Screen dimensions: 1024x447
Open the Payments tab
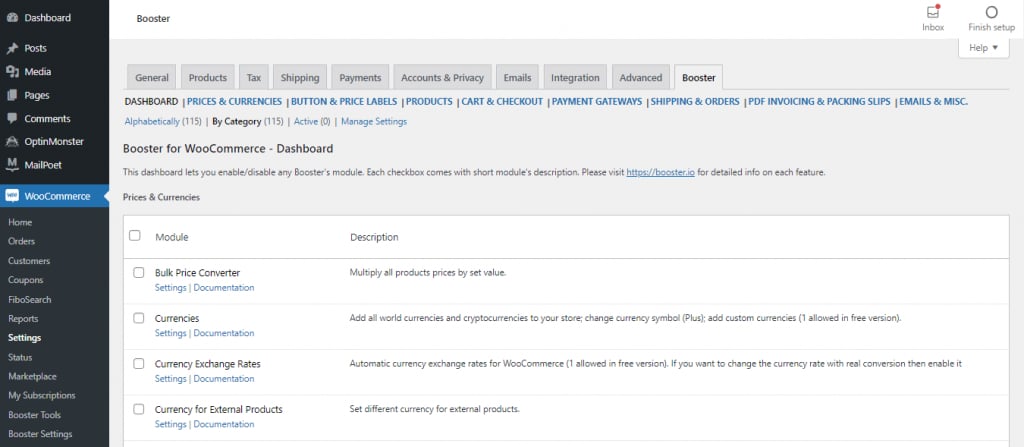(360, 77)
